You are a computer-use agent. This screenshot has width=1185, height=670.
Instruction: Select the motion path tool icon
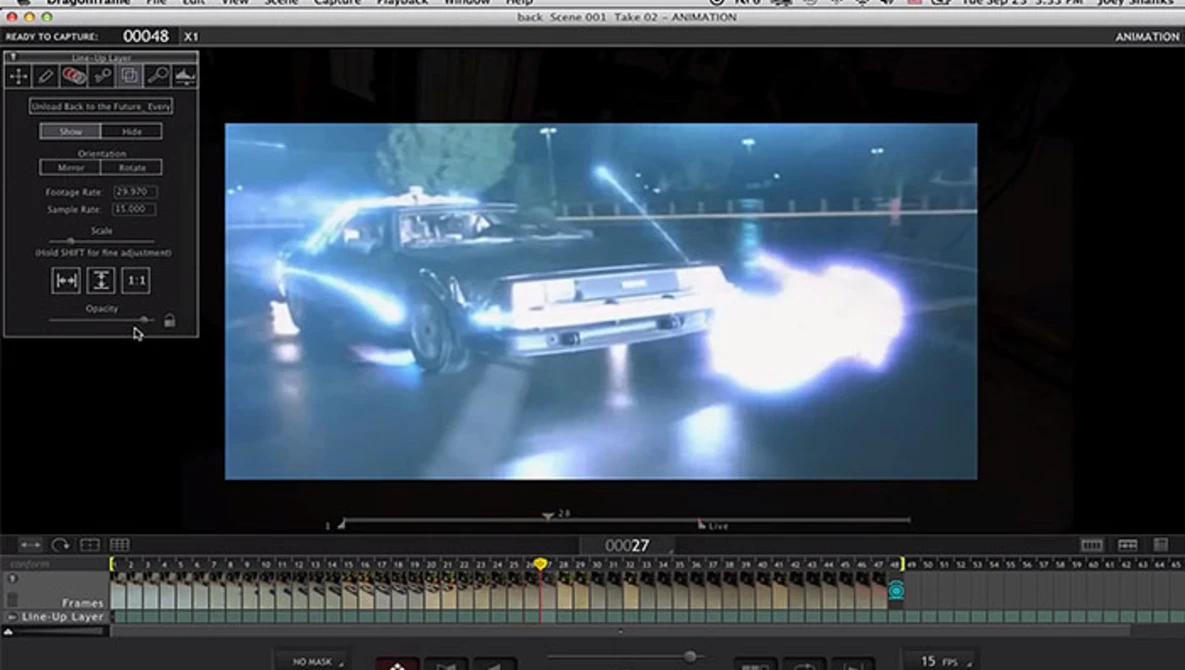coord(102,76)
